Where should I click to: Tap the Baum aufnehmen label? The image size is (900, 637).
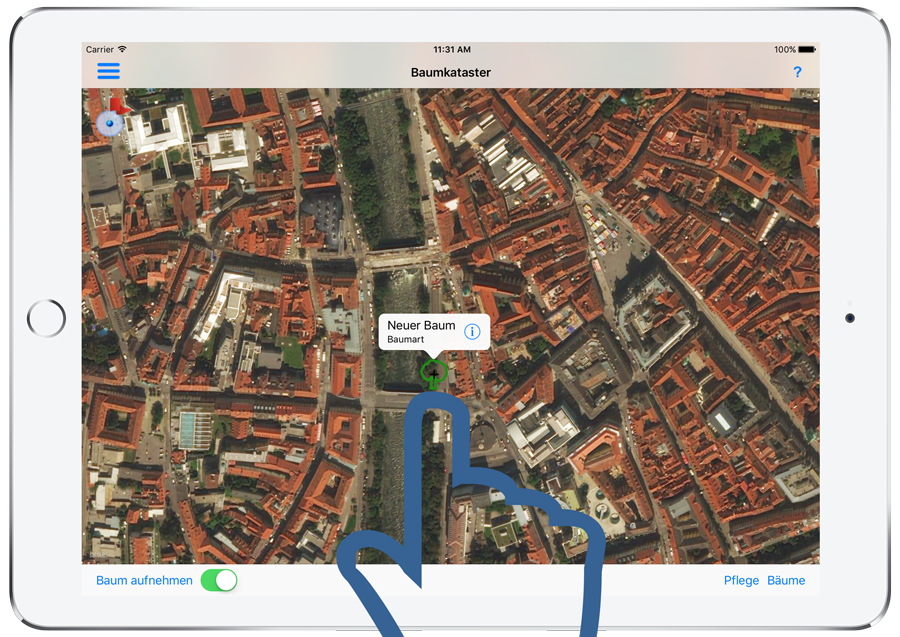point(144,580)
